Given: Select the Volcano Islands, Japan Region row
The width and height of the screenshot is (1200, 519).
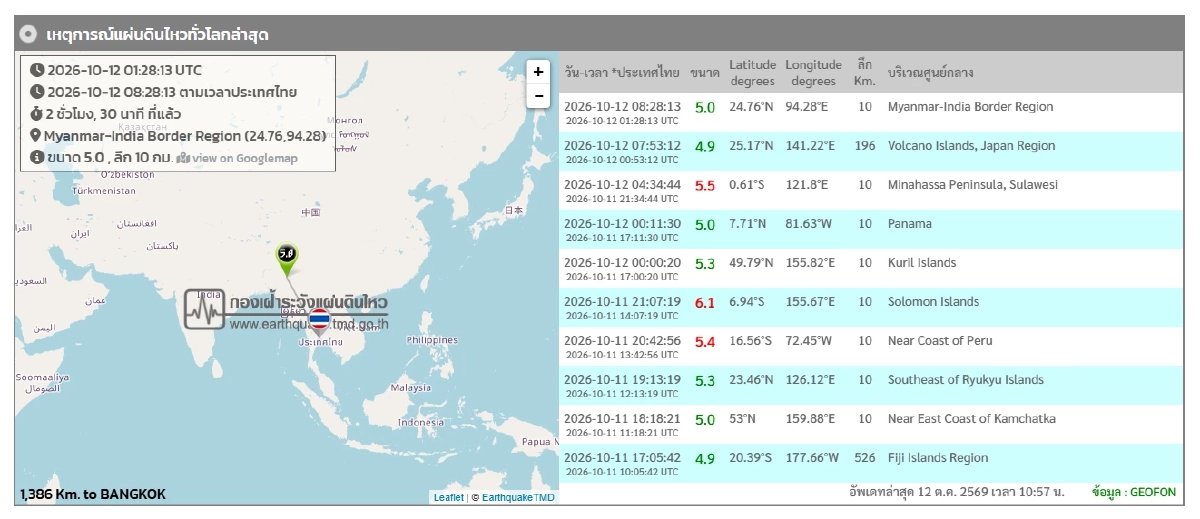Looking at the screenshot, I should tap(870, 151).
